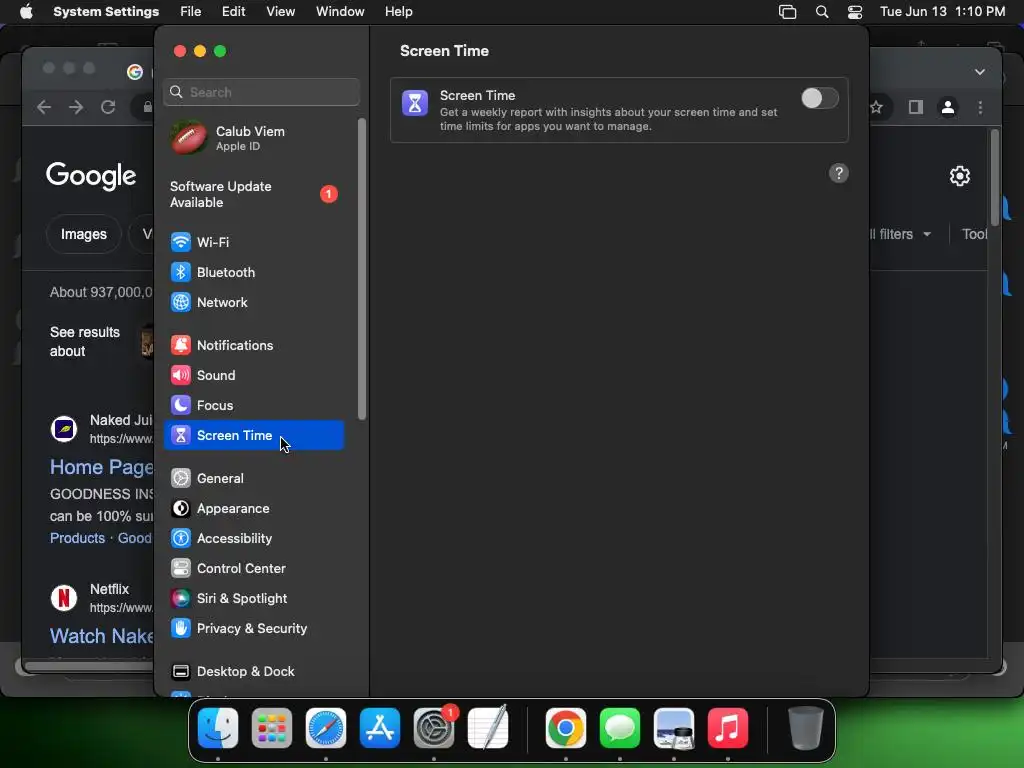Open Launchpad from the Dock
This screenshot has height=768, width=1024.
[272, 728]
